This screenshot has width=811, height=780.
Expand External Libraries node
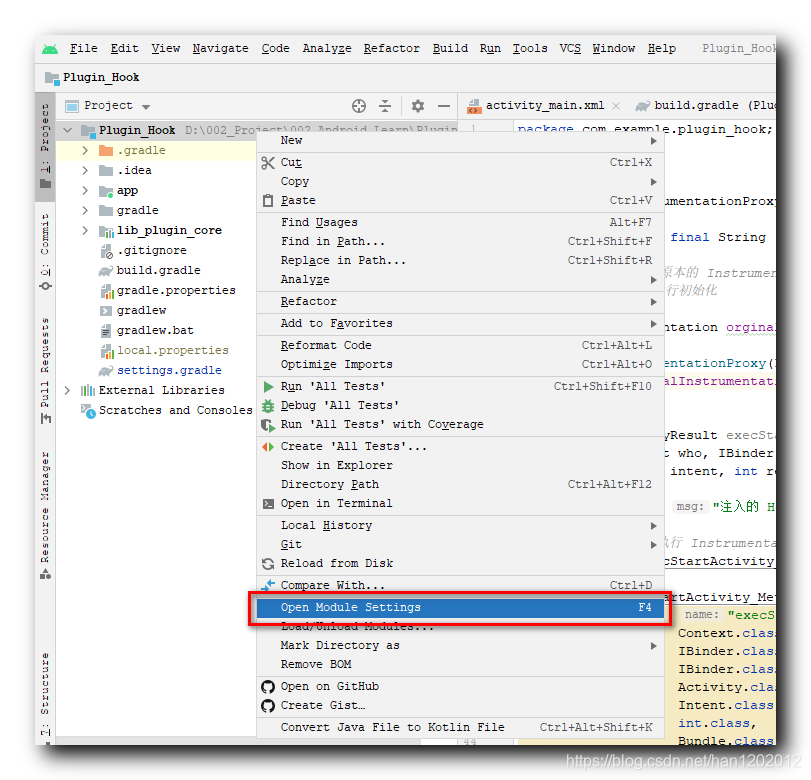(67, 390)
